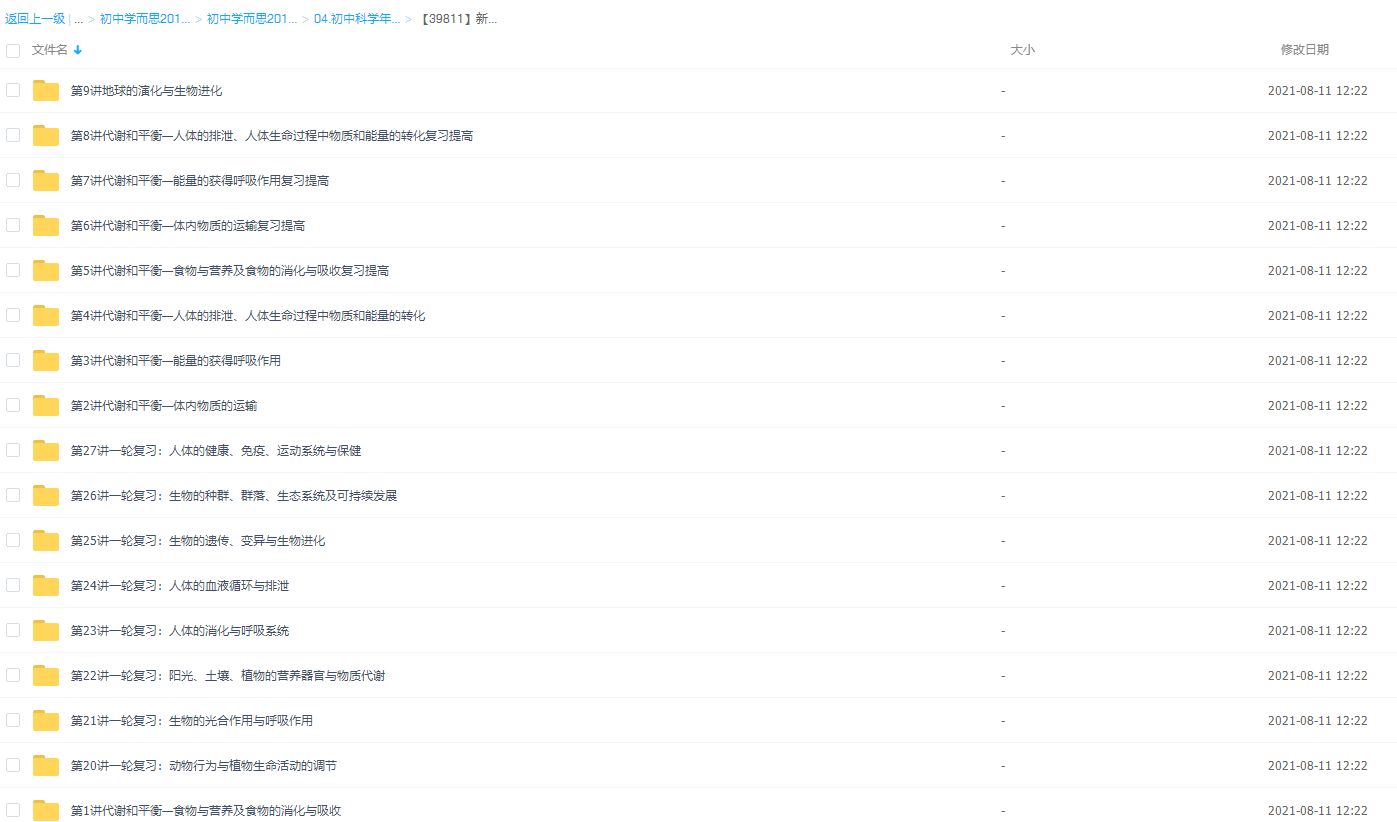Click the folder icon beside 第8讲代谢和平衡 row
Screen dimensions: 1397x822
45,134
